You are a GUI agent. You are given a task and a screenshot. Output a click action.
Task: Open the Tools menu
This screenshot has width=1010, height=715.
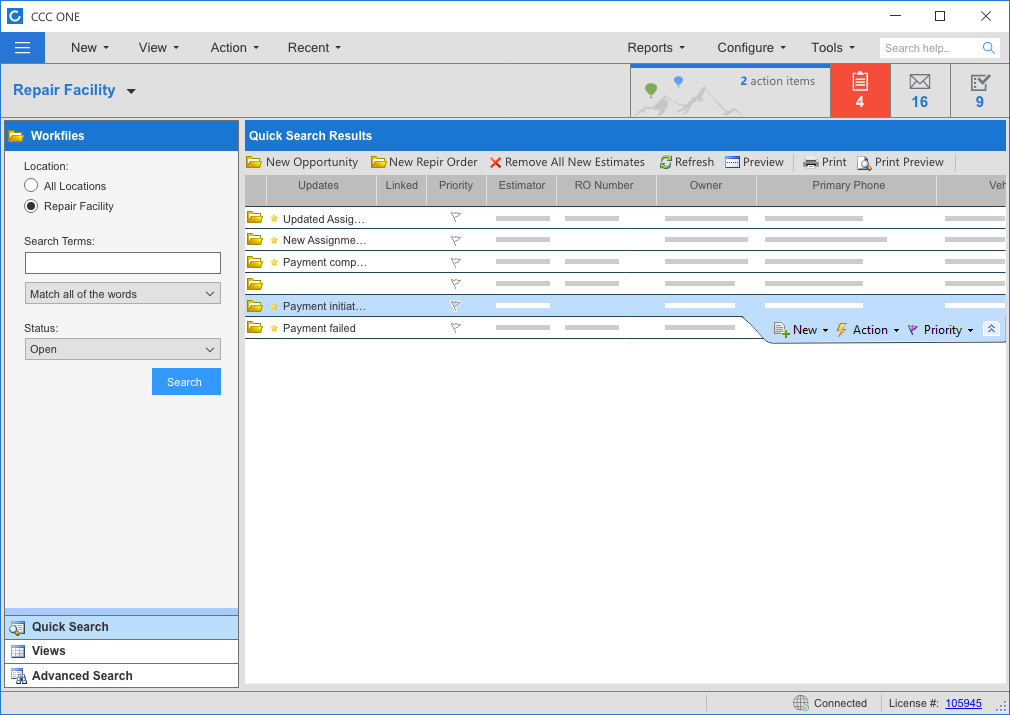coord(833,48)
